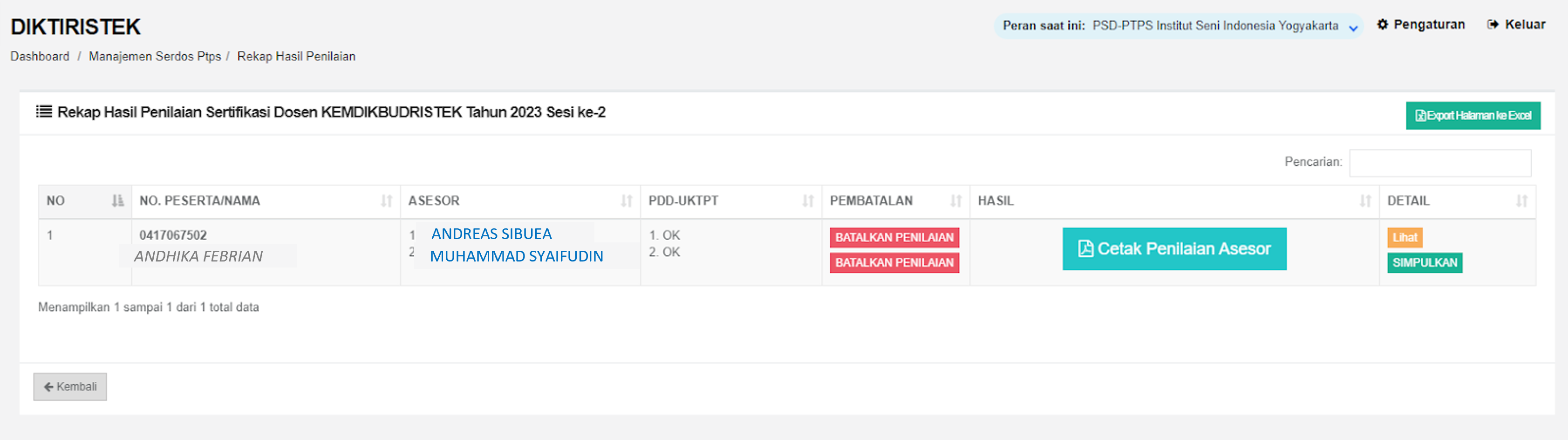Screen dimensions: 1568x440
Task: Click PDF icon in Cetak Penilaian Asesor button
Action: pos(1085,248)
